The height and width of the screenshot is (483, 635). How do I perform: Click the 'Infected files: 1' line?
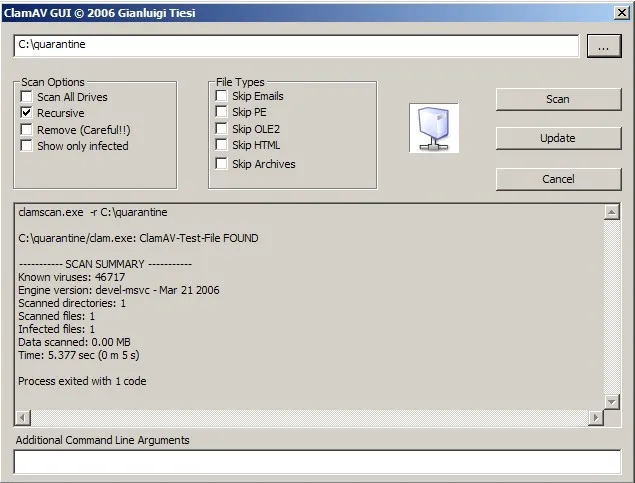click(x=56, y=329)
